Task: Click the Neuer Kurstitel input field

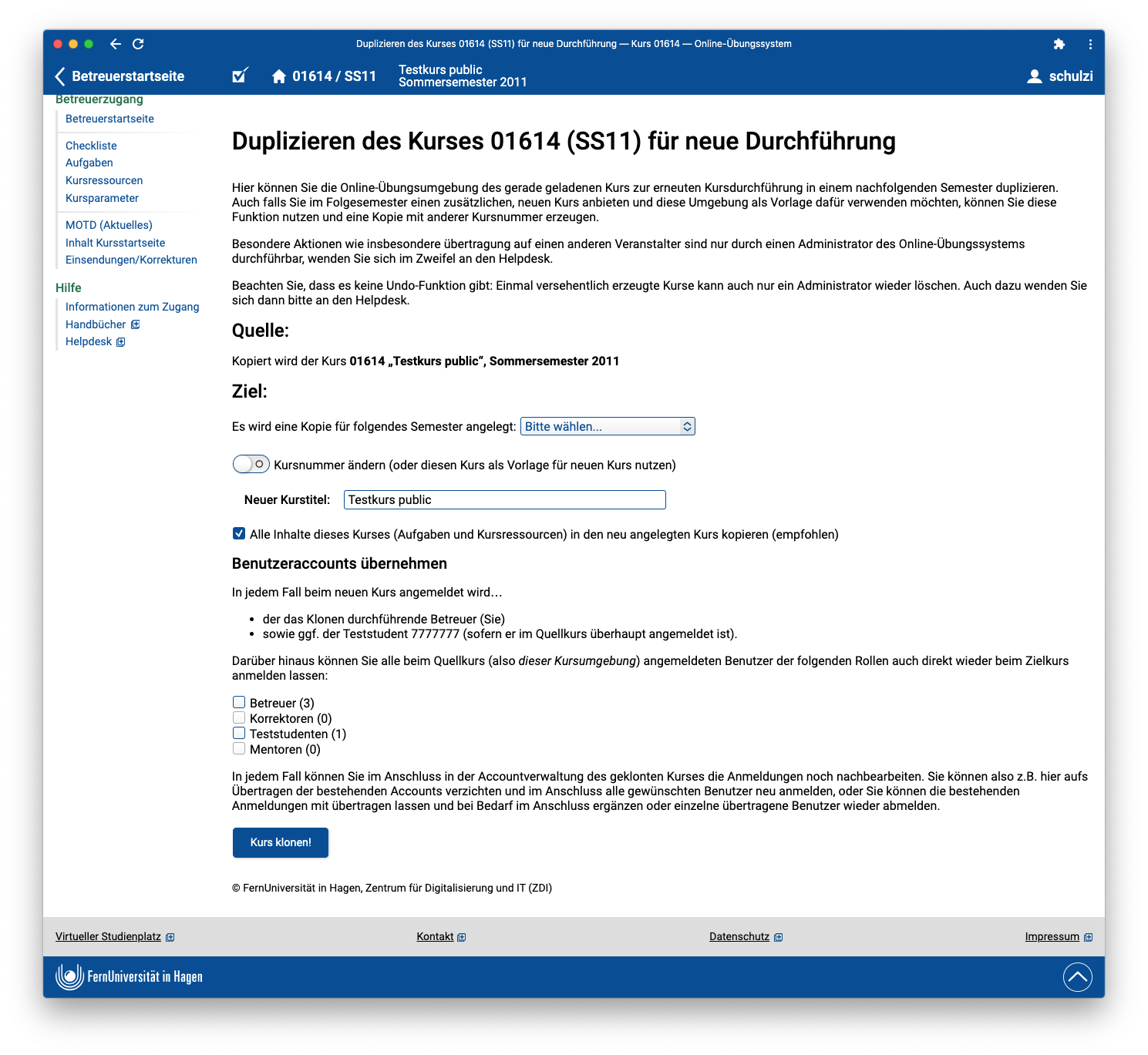Action: coord(504,499)
